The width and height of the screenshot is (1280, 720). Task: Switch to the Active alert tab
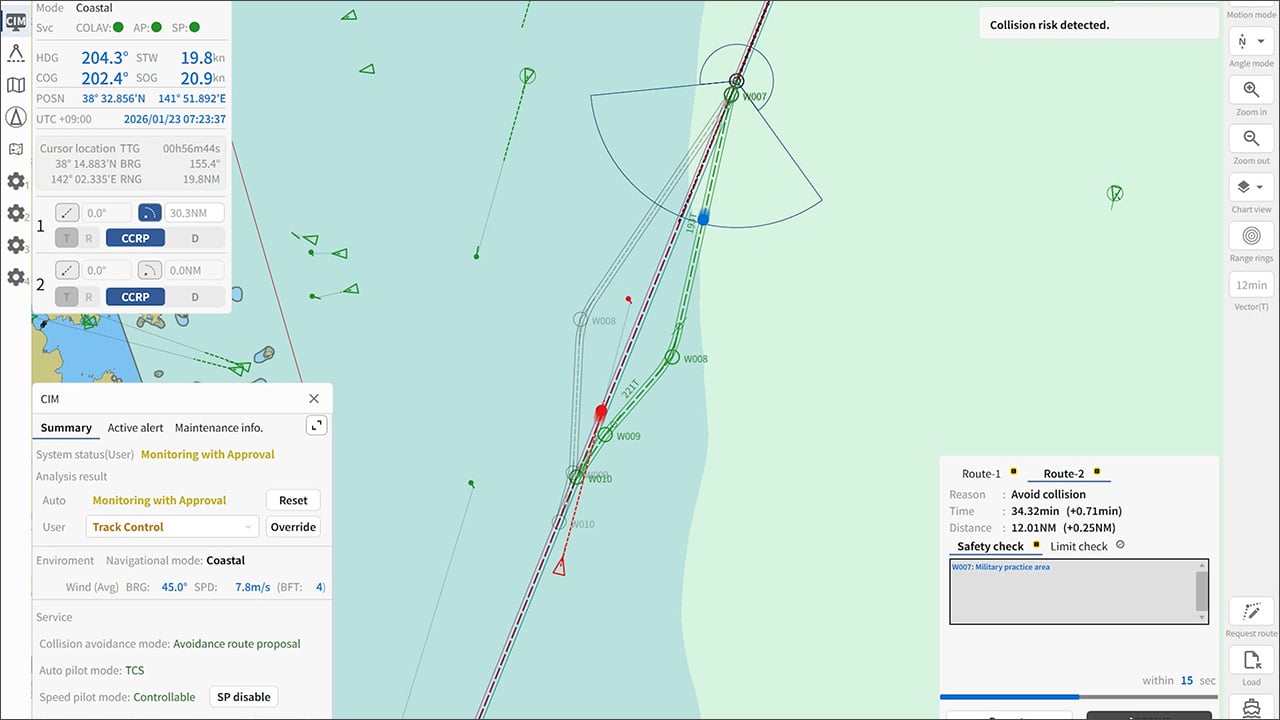click(x=135, y=428)
